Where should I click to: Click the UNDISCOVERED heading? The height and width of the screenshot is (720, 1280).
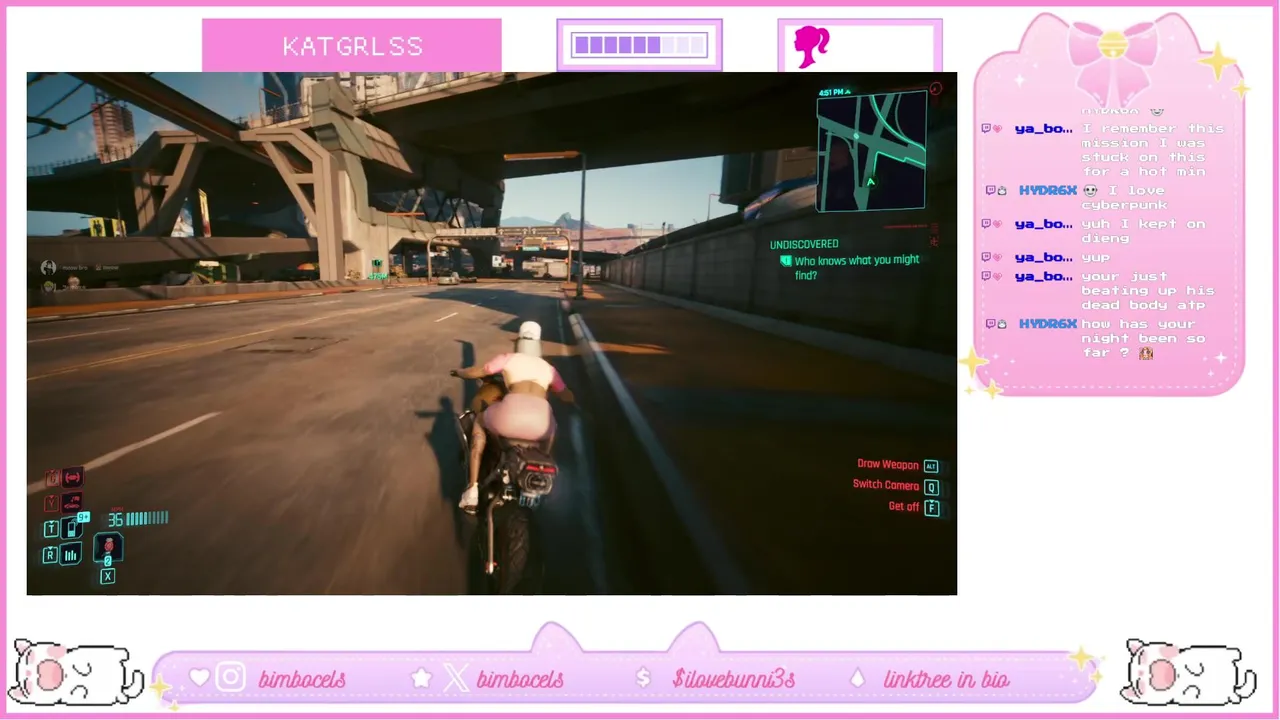pyautogui.click(x=804, y=244)
